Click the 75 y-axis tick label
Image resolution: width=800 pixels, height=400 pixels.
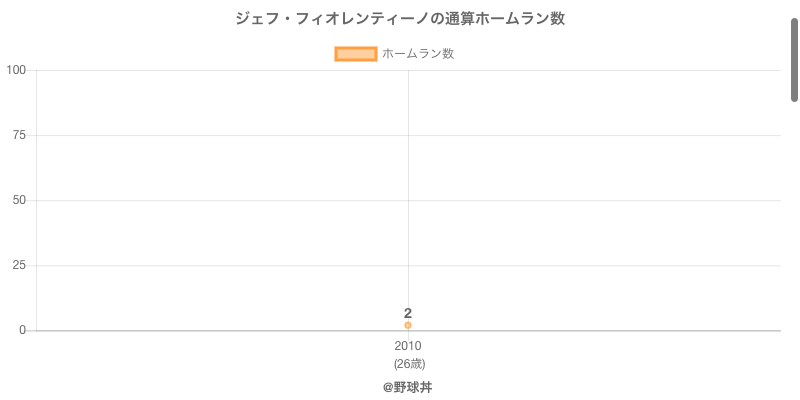(19, 135)
